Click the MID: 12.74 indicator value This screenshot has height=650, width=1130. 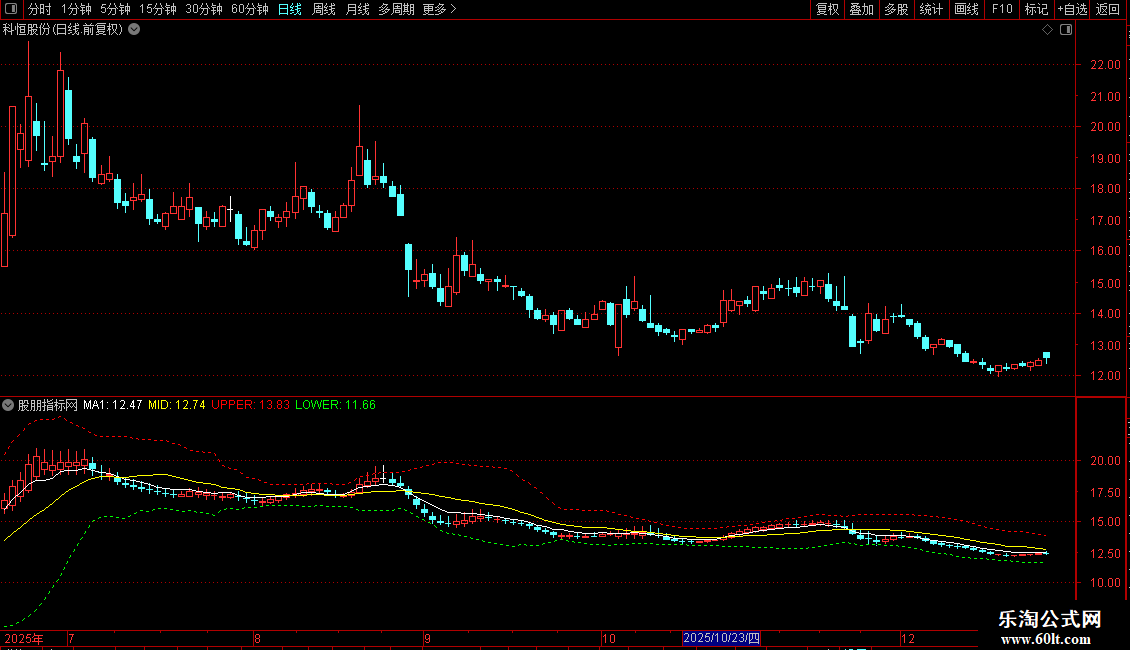177,405
